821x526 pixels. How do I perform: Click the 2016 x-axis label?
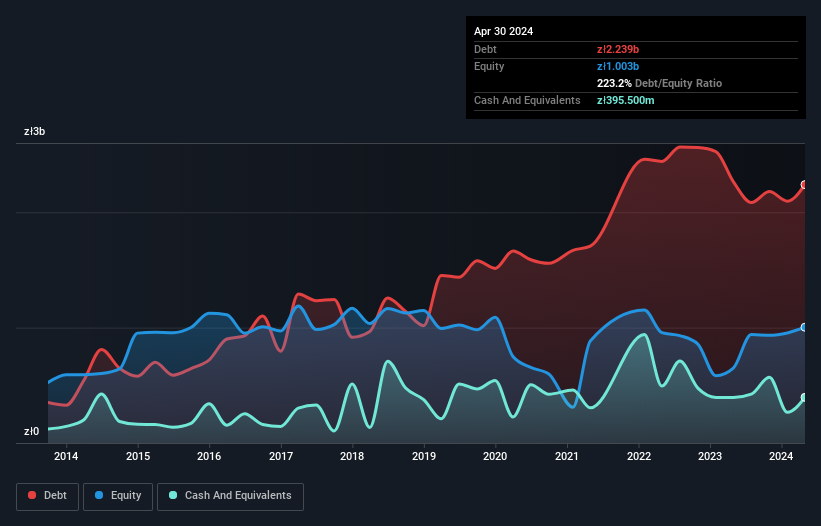(x=209, y=456)
